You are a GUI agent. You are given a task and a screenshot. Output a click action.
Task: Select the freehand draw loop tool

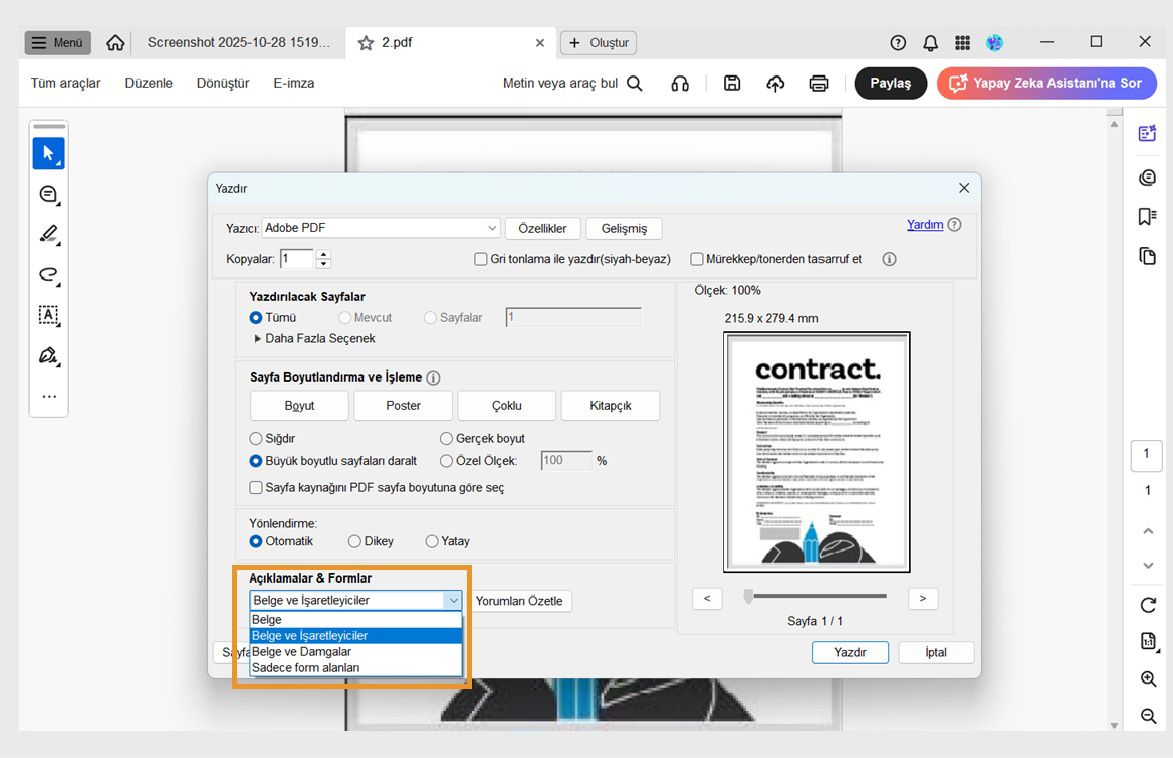[x=49, y=275]
